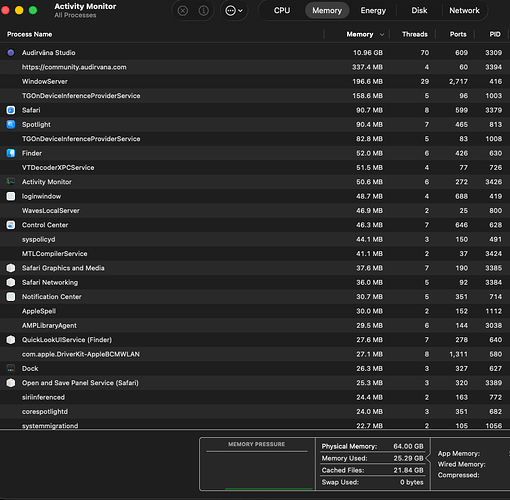Sort by Process Name column header
The height and width of the screenshot is (500, 510).
point(29,34)
